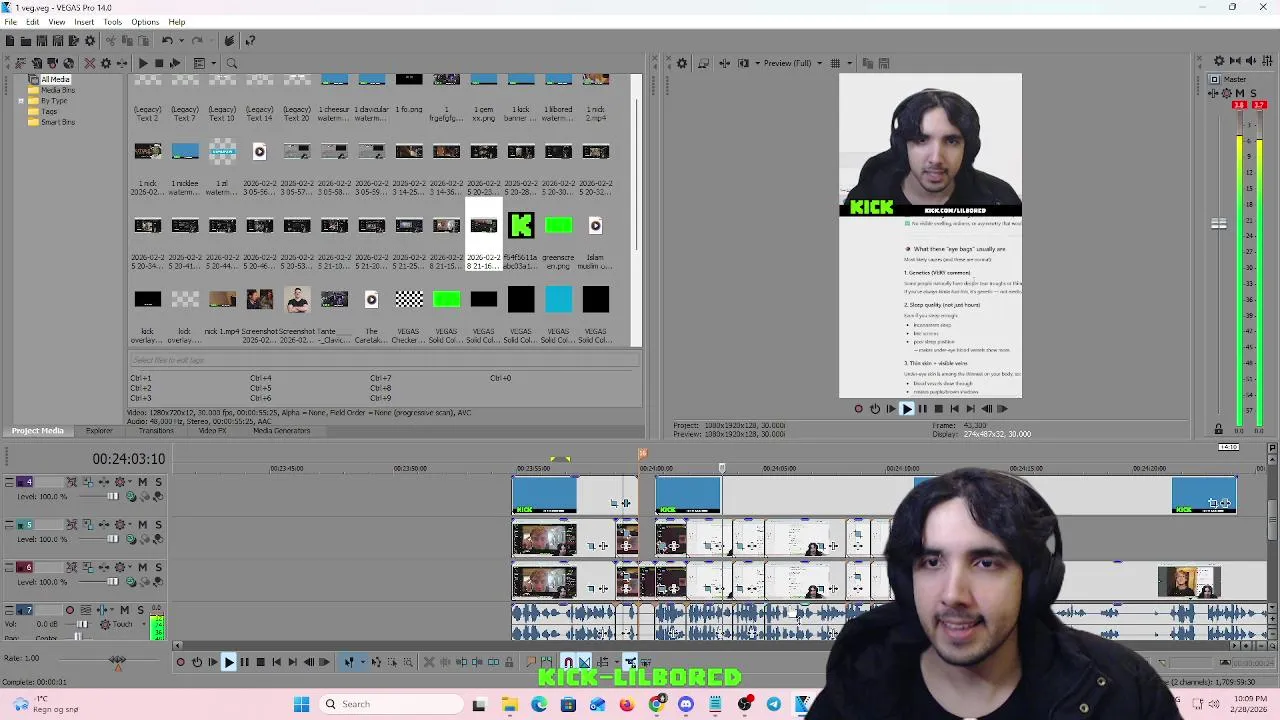This screenshot has width=1280, height=720.
Task: Open the Video Preview gear properties
Action: [x=682, y=63]
